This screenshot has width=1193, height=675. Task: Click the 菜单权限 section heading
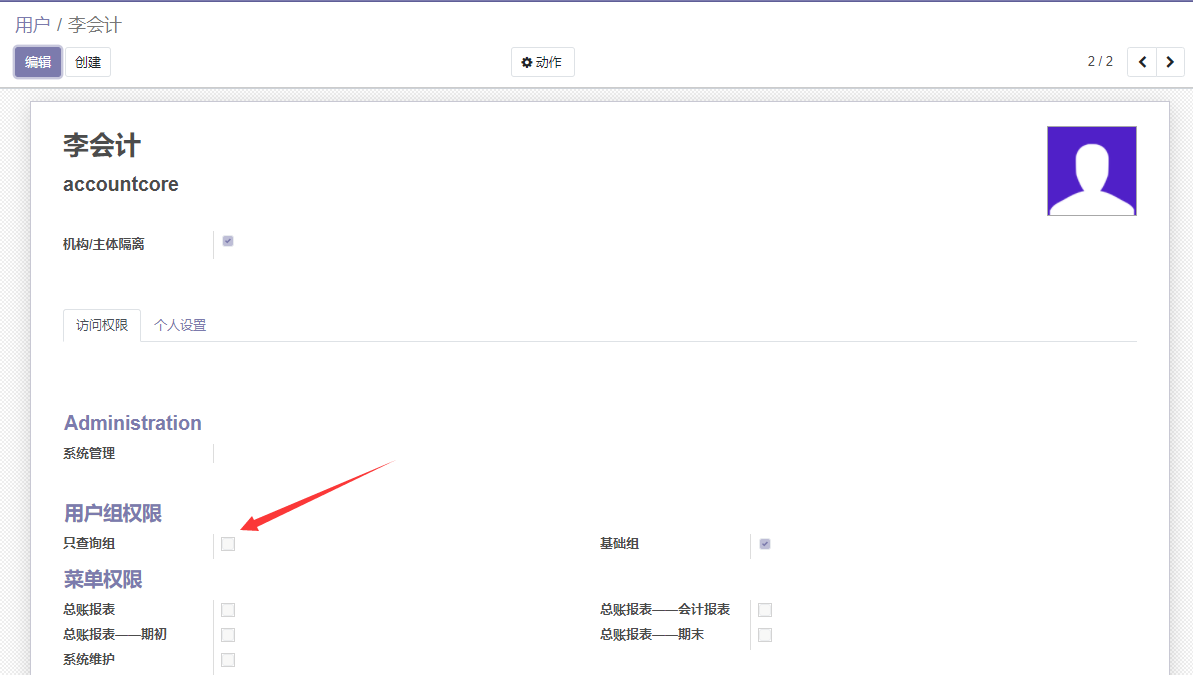point(103,580)
